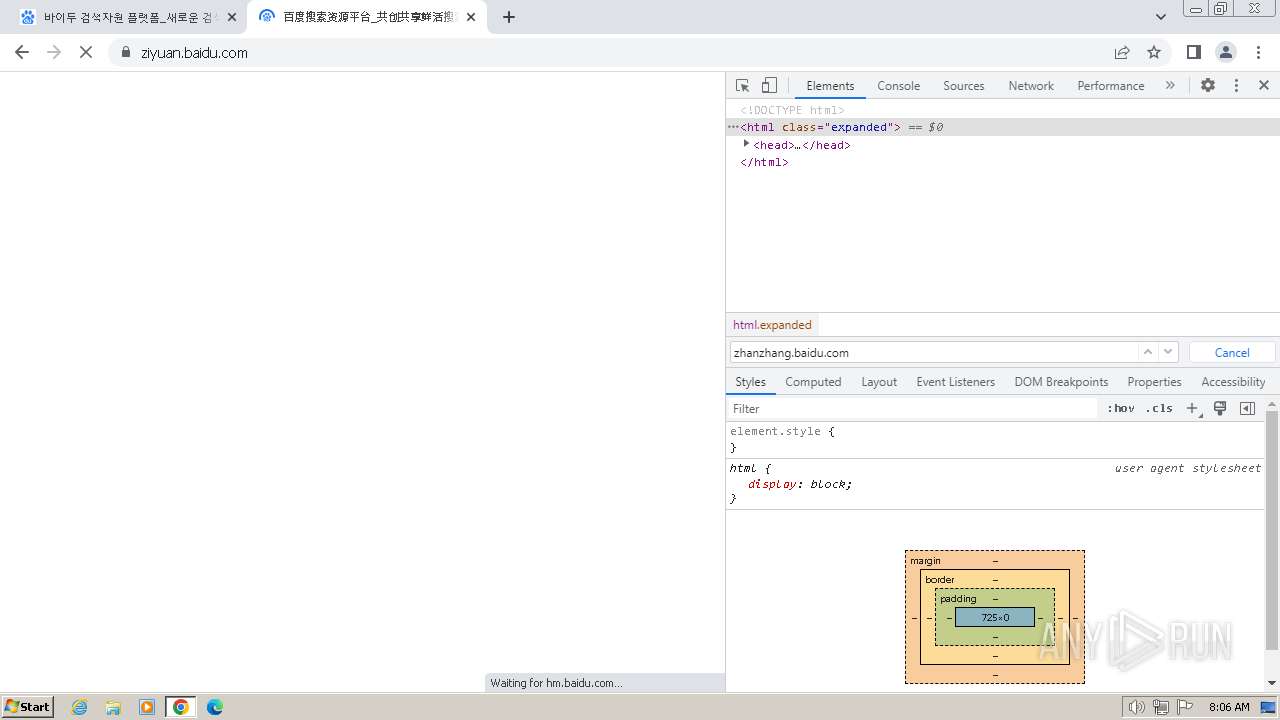Select the Computed tab
The image size is (1280, 720).
coord(813,382)
